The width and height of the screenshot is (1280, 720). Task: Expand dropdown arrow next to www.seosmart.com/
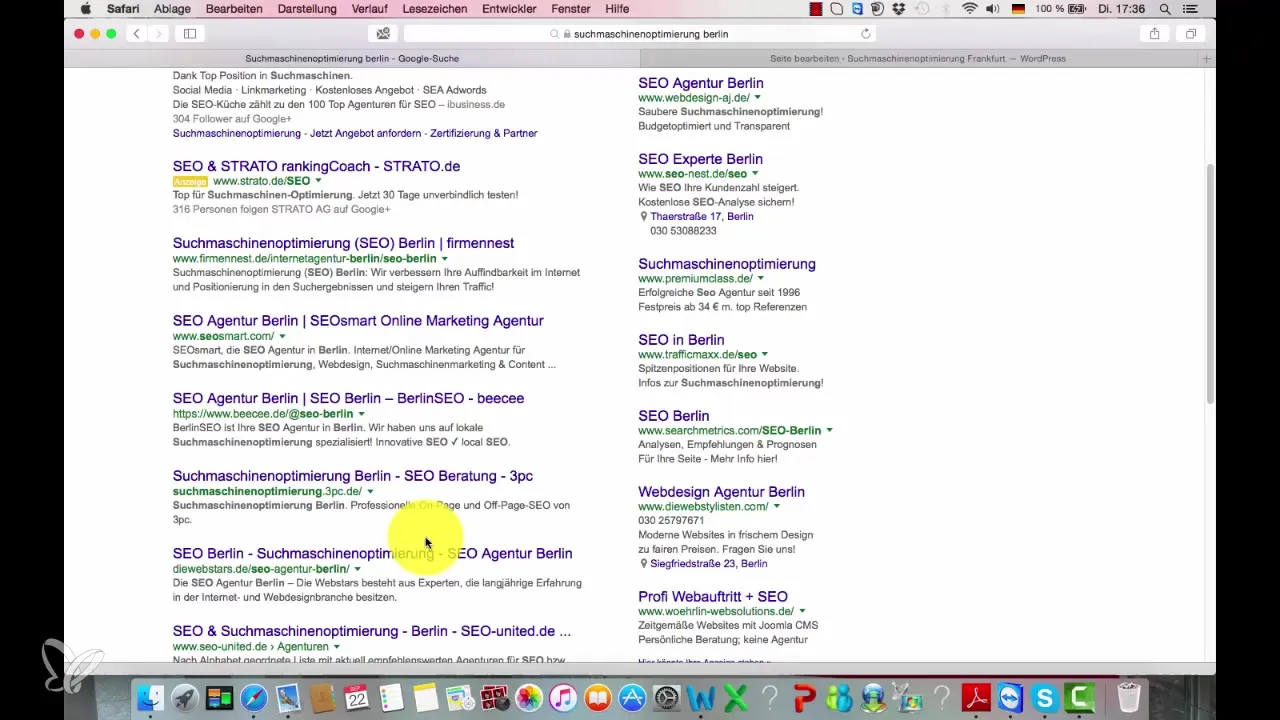pyautogui.click(x=282, y=337)
